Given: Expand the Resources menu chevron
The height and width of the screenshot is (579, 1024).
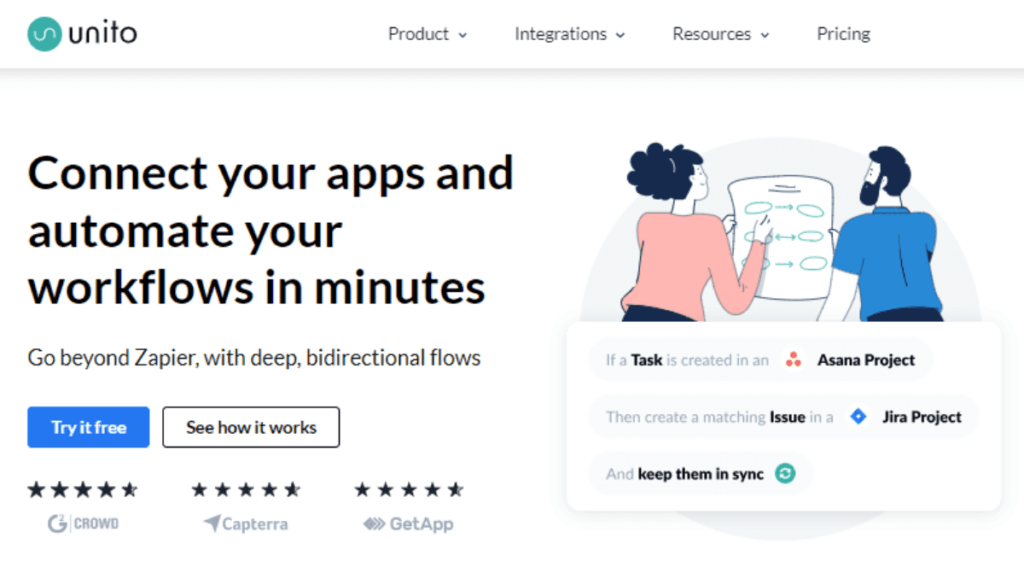Looking at the screenshot, I should (764, 34).
